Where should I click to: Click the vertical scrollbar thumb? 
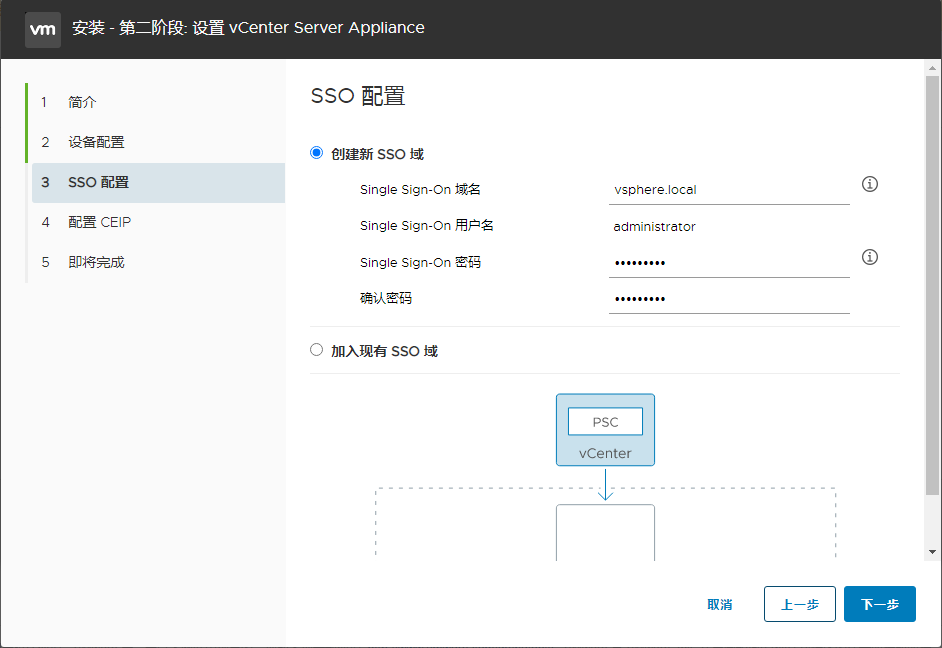pyautogui.click(x=932, y=285)
